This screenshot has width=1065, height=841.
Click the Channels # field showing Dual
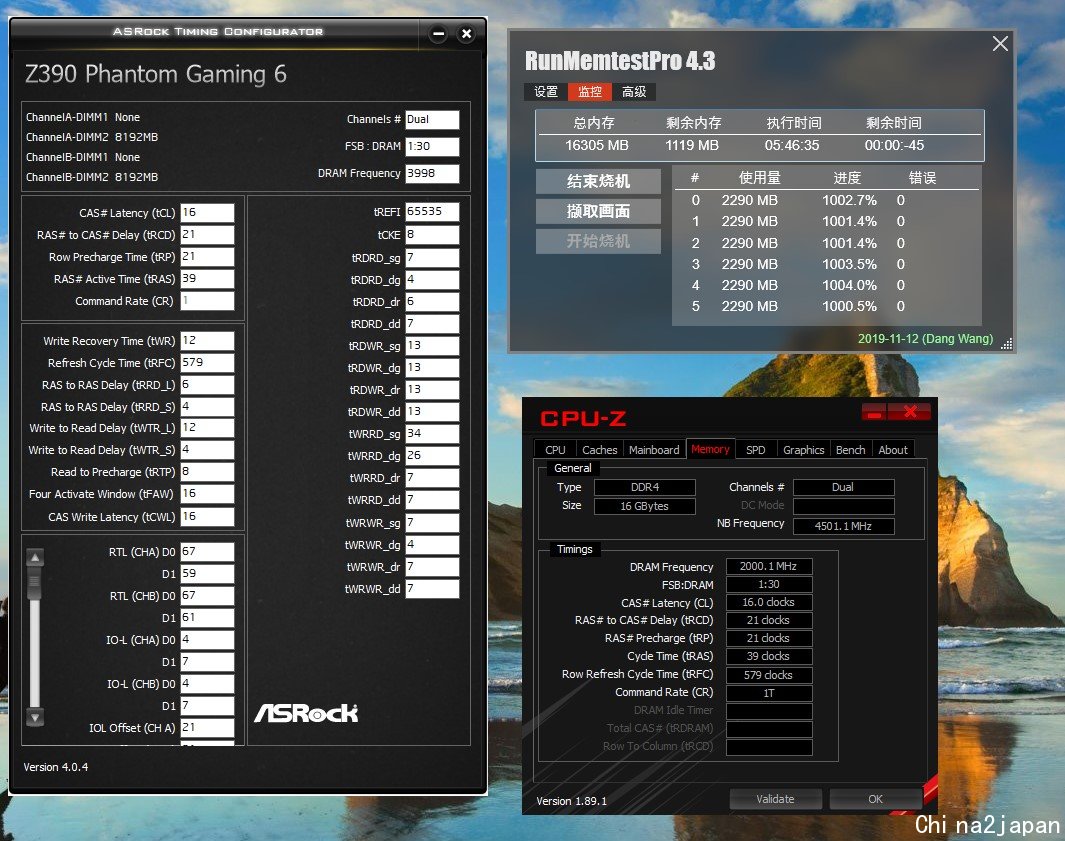[x=432, y=120]
